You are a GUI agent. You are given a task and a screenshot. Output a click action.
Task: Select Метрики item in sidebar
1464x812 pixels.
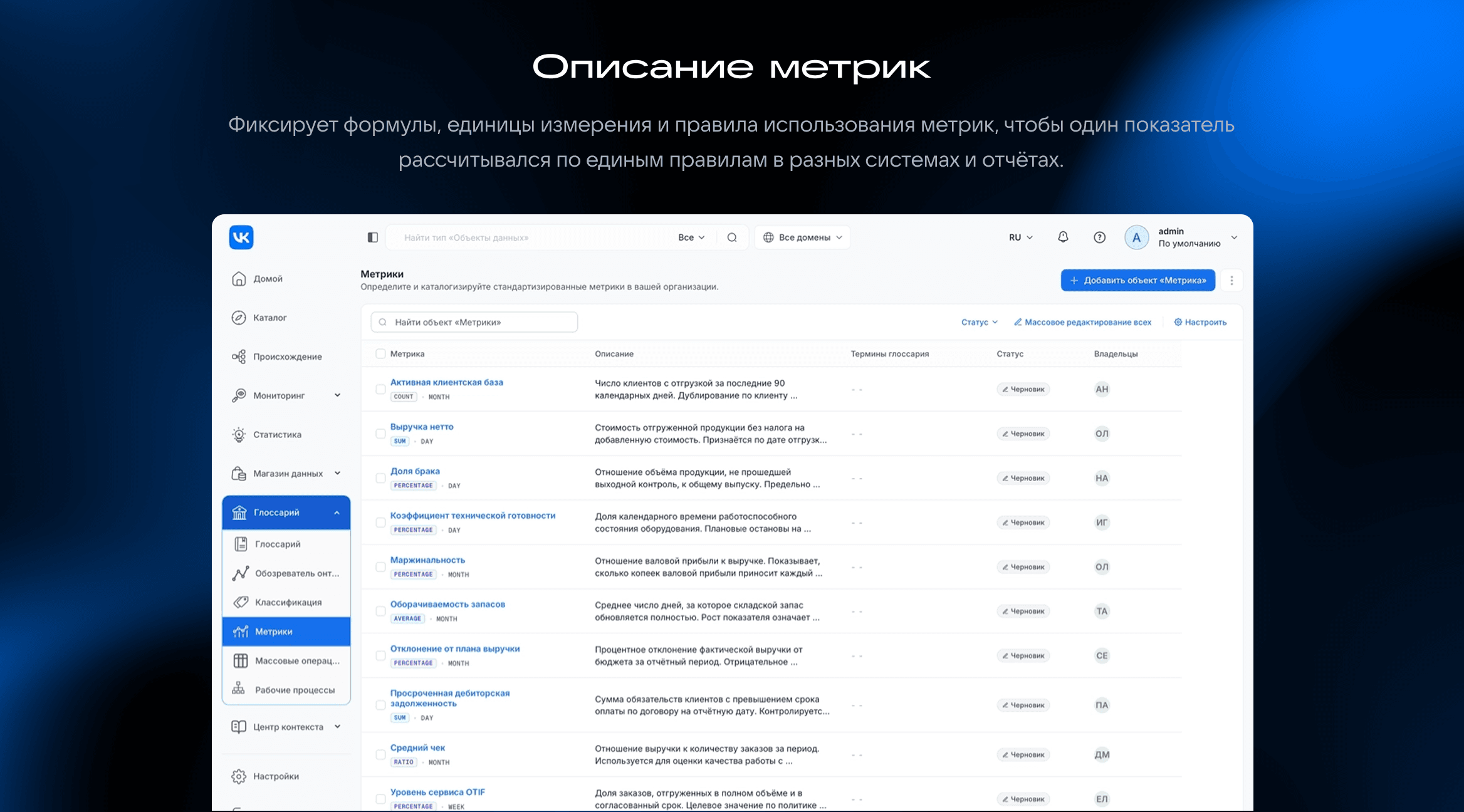click(286, 632)
